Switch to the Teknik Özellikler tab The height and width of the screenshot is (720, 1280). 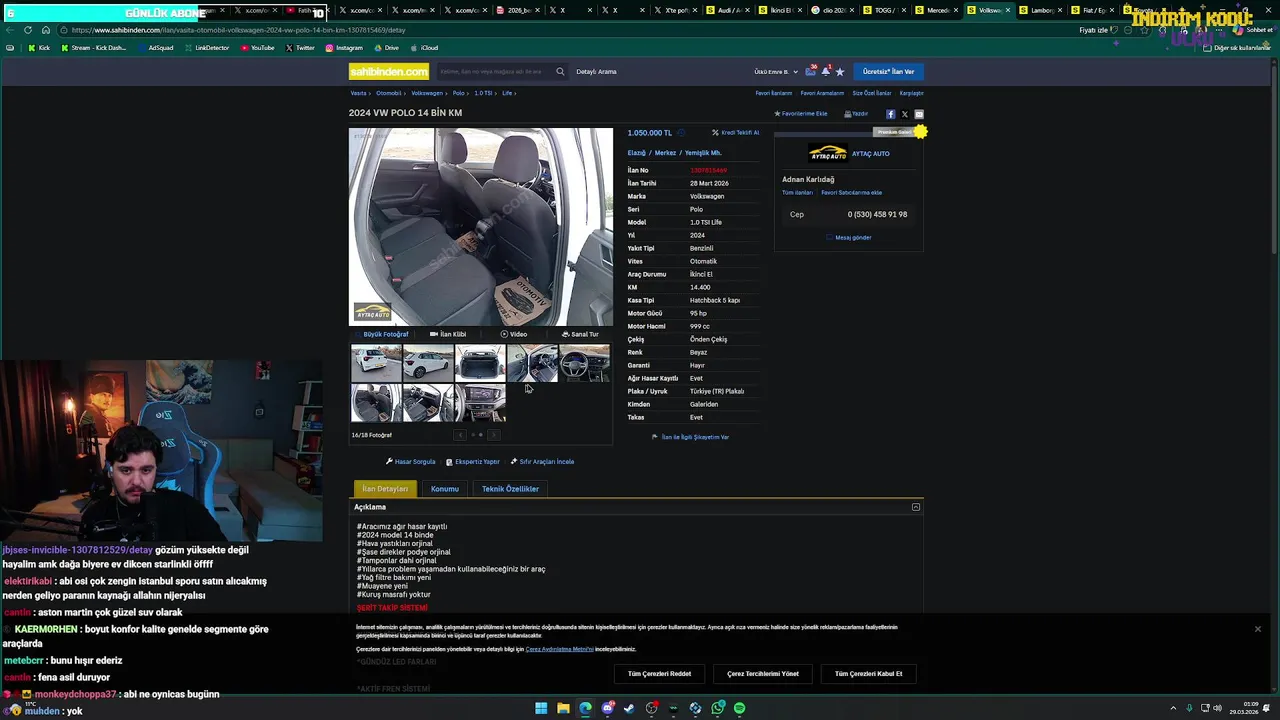510,489
